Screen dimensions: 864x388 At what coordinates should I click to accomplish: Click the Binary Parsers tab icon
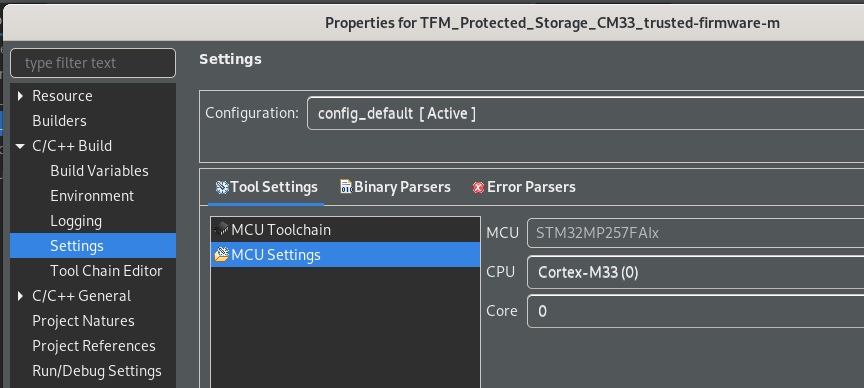pyautogui.click(x=346, y=187)
